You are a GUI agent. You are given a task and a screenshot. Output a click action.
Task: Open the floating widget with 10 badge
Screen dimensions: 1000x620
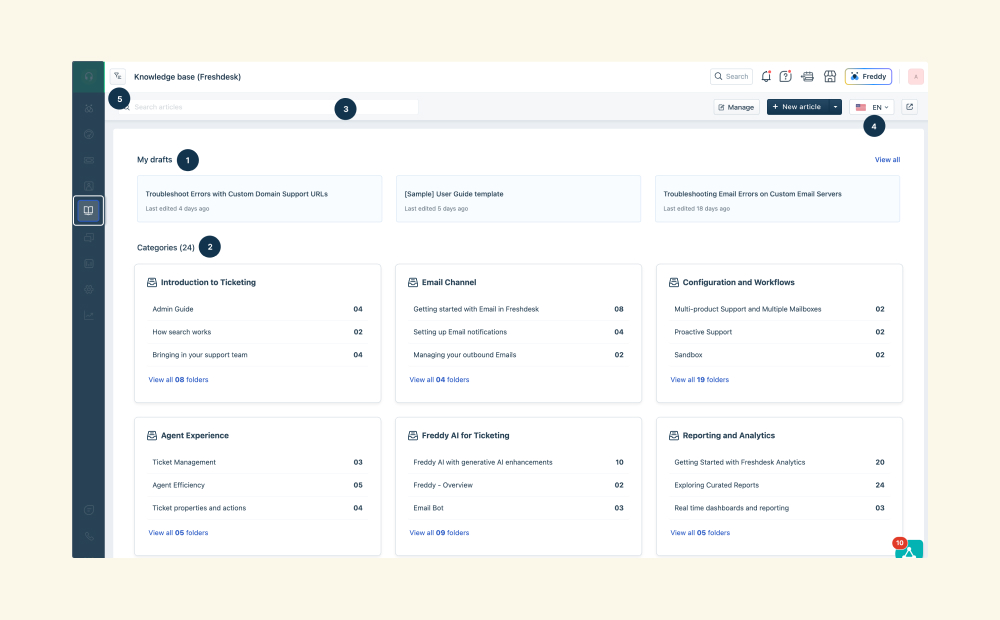pyautogui.click(x=909, y=549)
